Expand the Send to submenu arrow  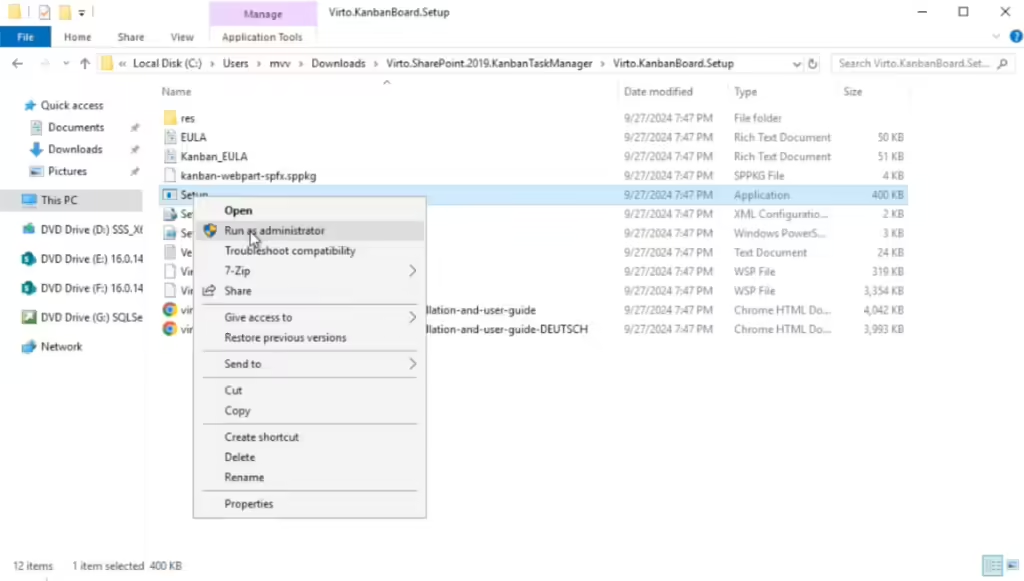coord(412,364)
